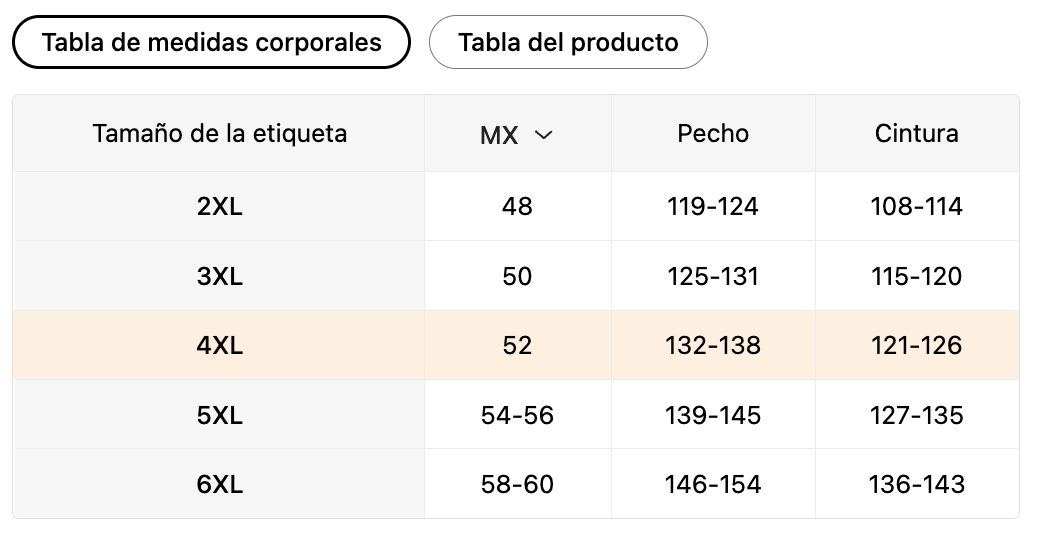Click chest value 119-124 cell
The width and height of the screenshot is (1038, 546).
point(713,206)
